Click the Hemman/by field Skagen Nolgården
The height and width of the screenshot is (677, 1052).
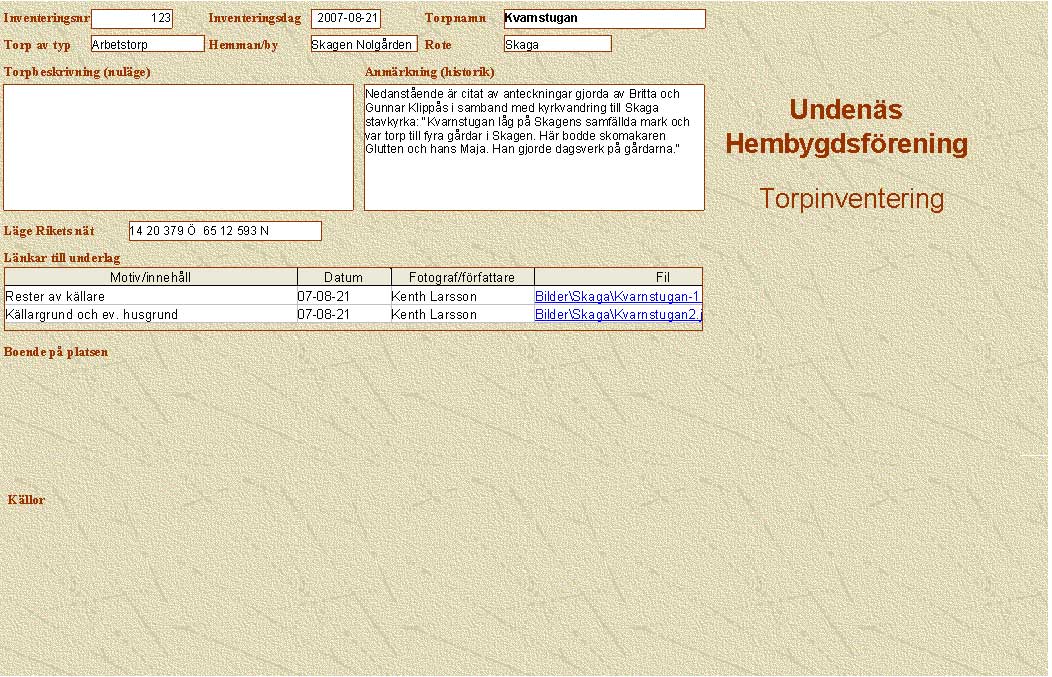(363, 44)
